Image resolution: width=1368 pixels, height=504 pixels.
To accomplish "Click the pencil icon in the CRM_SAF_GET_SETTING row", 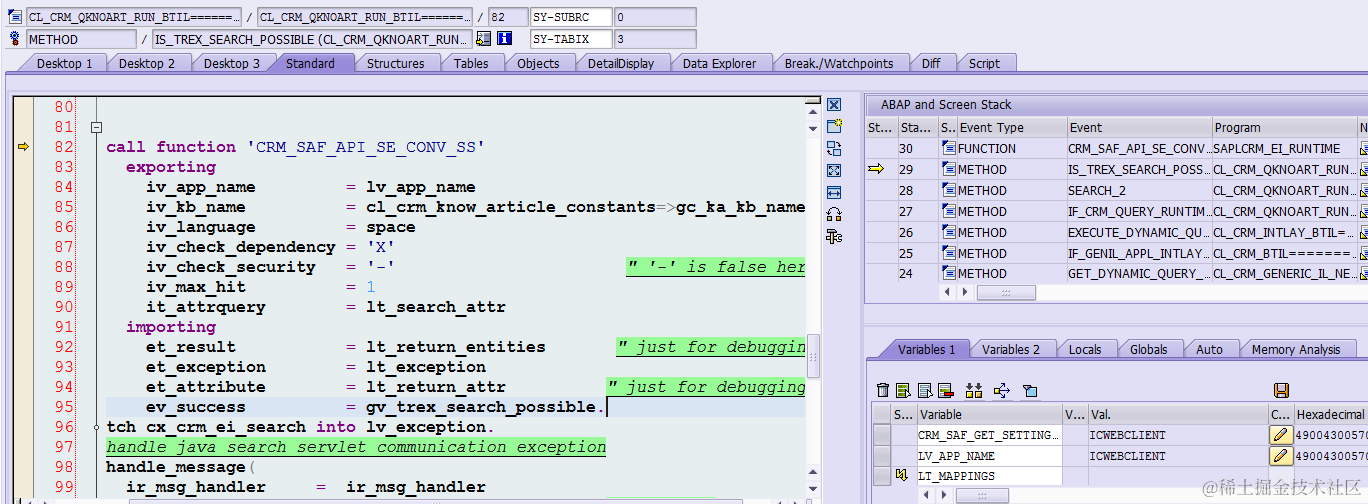I will click(1281, 435).
